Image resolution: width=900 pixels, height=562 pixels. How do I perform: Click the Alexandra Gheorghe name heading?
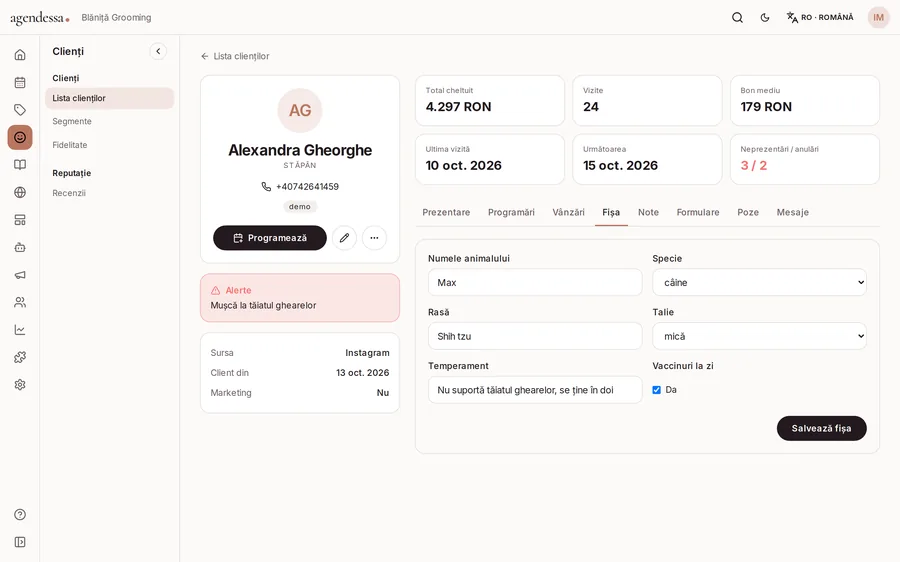[300, 150]
